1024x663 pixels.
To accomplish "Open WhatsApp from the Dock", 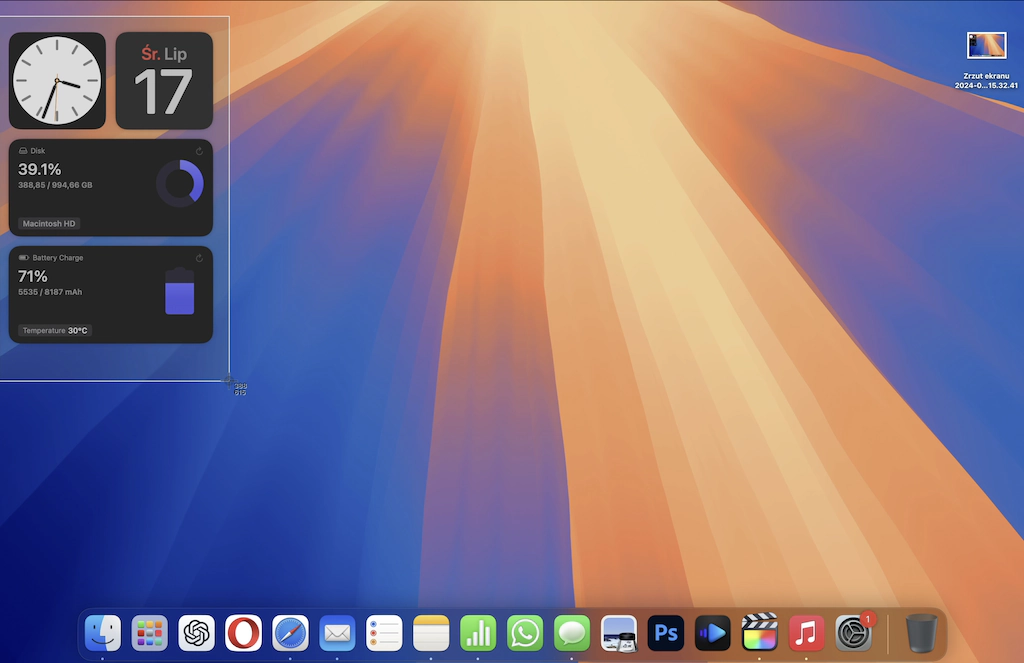I will (x=525, y=633).
